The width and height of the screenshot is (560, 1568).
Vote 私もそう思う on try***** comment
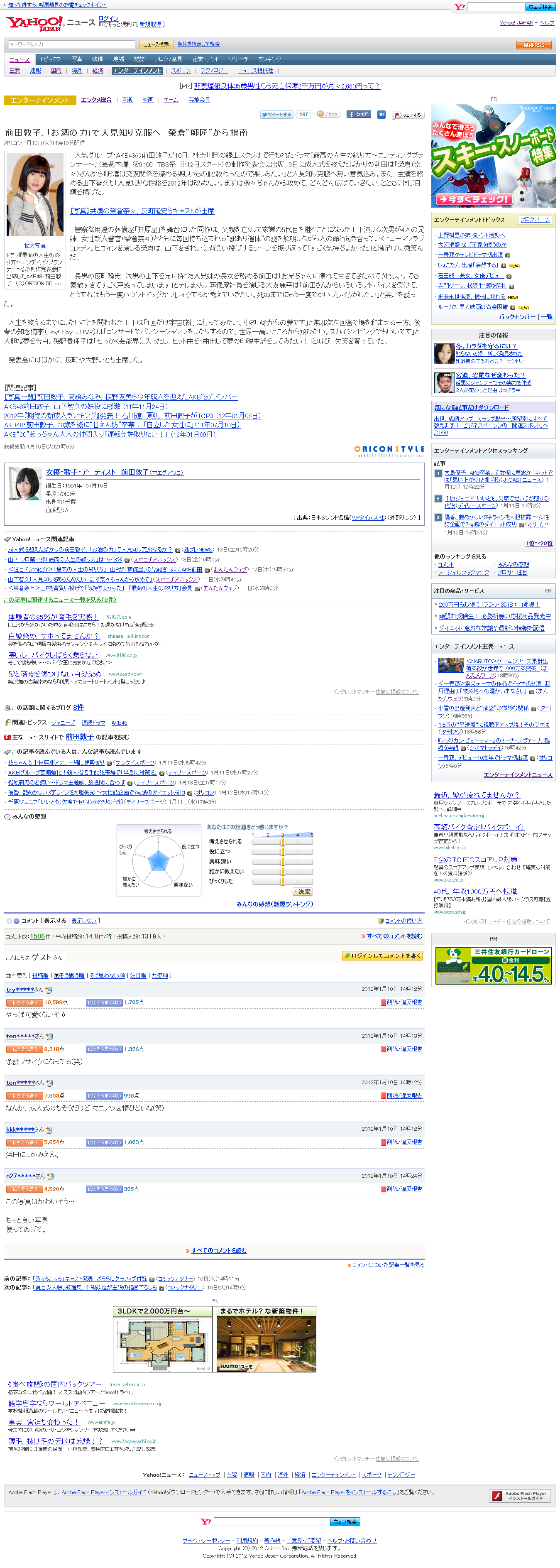pyautogui.click(x=24, y=1002)
